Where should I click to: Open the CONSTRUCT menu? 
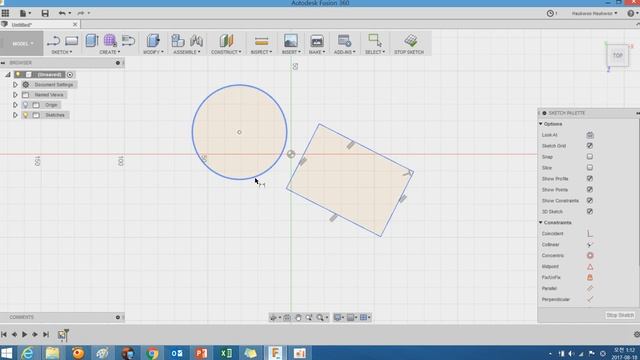pos(226,52)
